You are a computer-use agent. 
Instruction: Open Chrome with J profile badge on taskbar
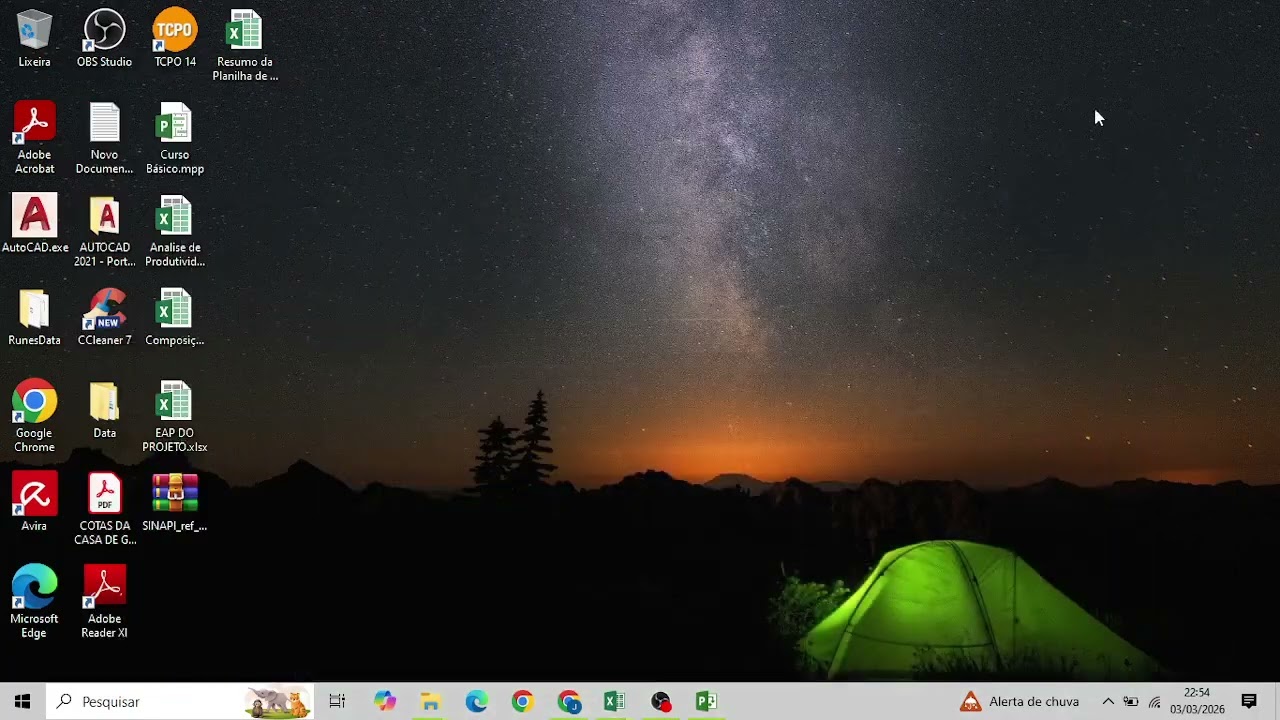point(569,701)
